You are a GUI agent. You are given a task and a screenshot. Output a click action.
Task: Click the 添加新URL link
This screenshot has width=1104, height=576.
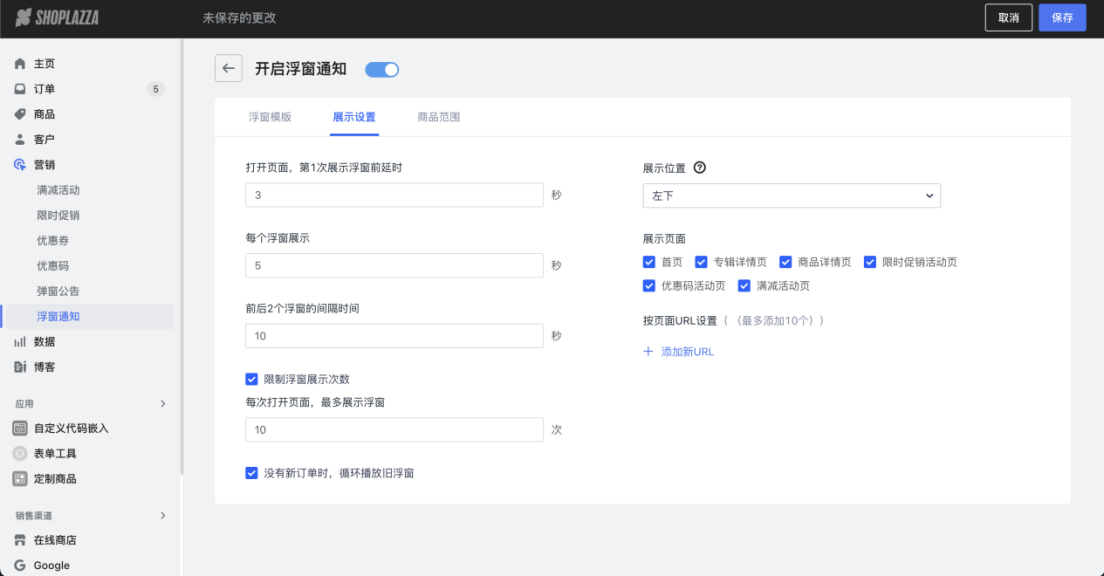(x=687, y=351)
